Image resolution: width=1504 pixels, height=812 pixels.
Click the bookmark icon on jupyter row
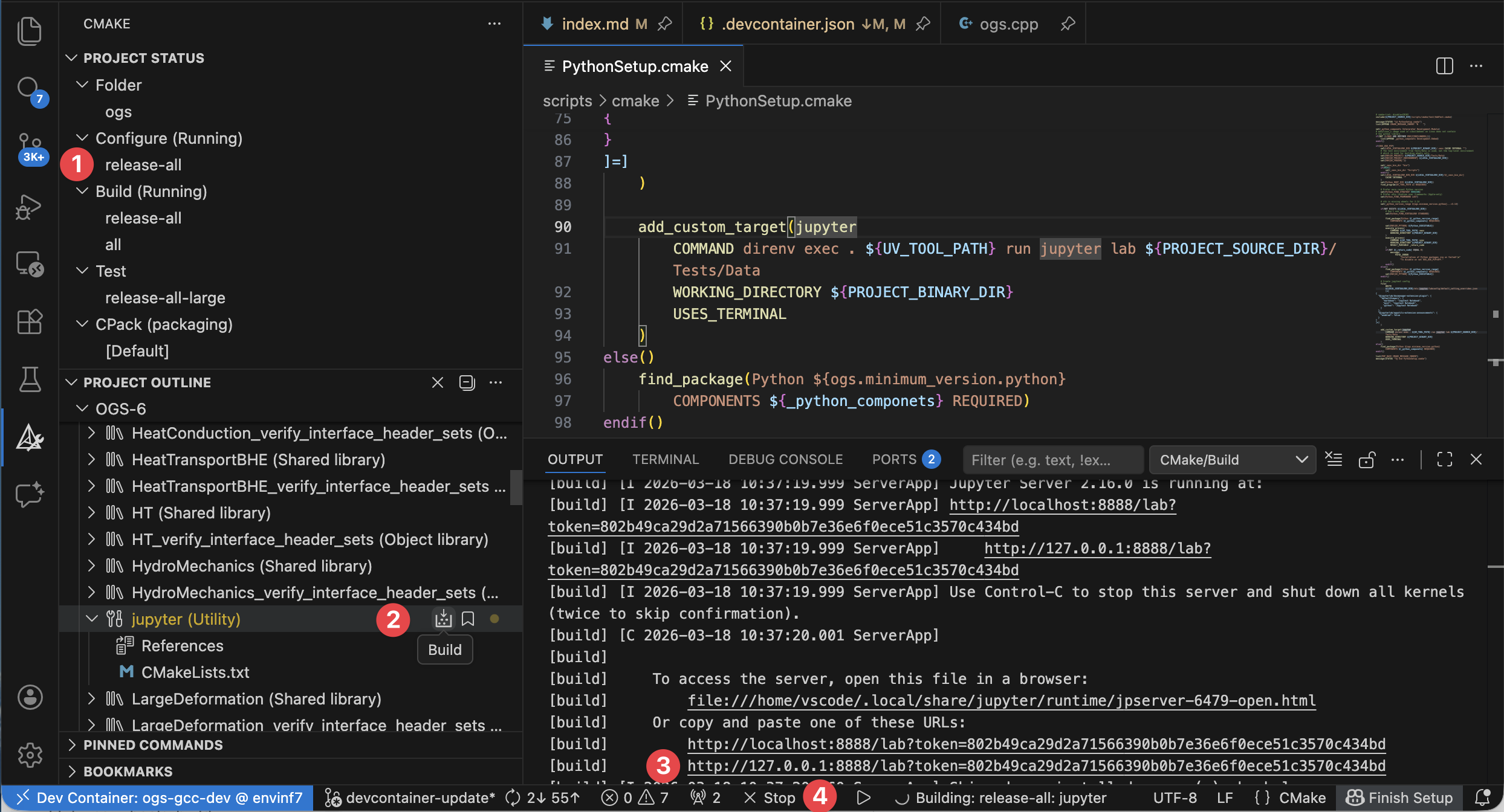click(468, 619)
